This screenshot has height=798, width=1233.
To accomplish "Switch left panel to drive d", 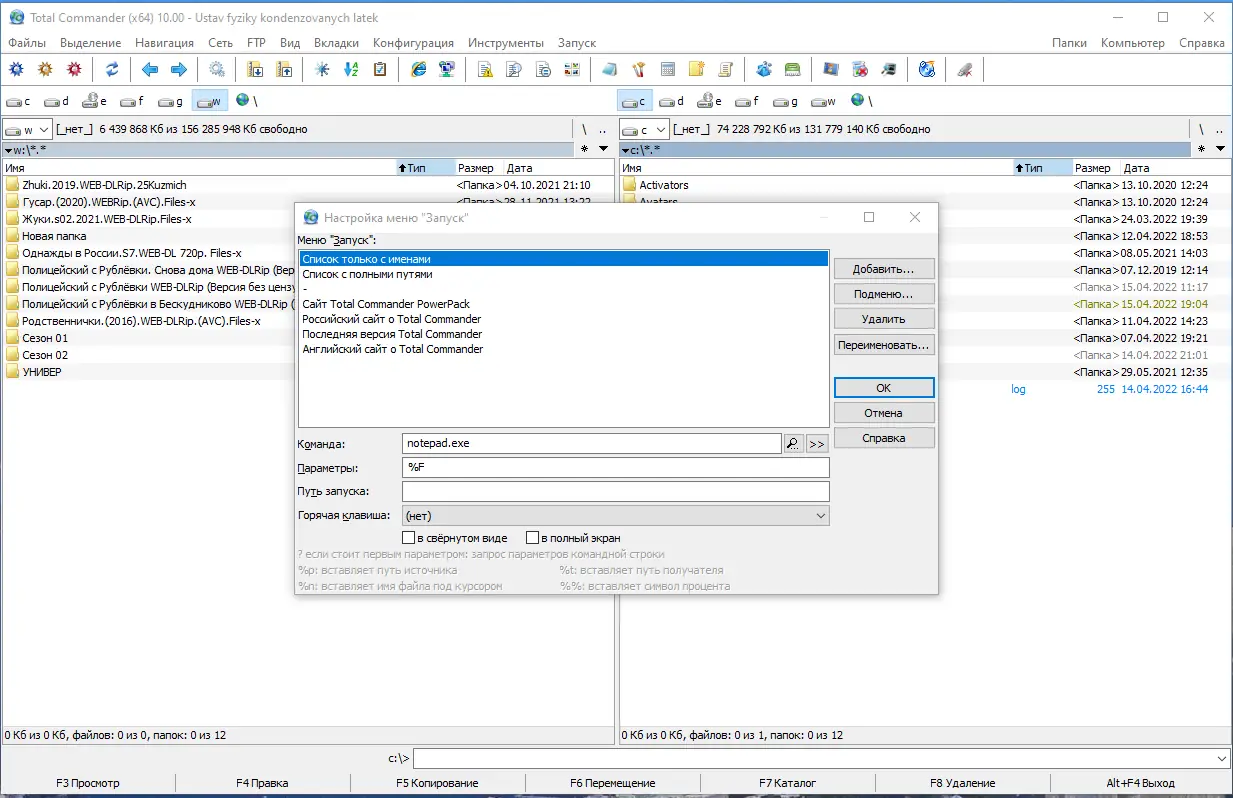I will [x=56, y=101].
